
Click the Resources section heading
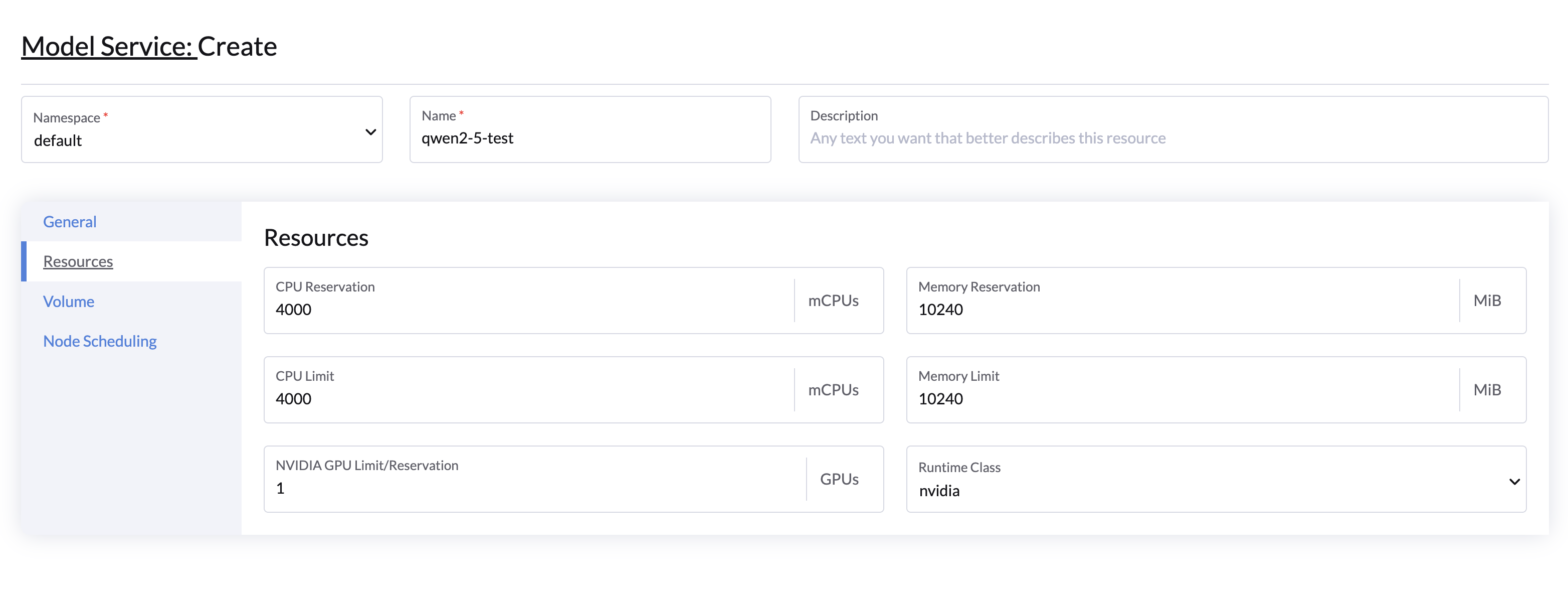(x=316, y=237)
